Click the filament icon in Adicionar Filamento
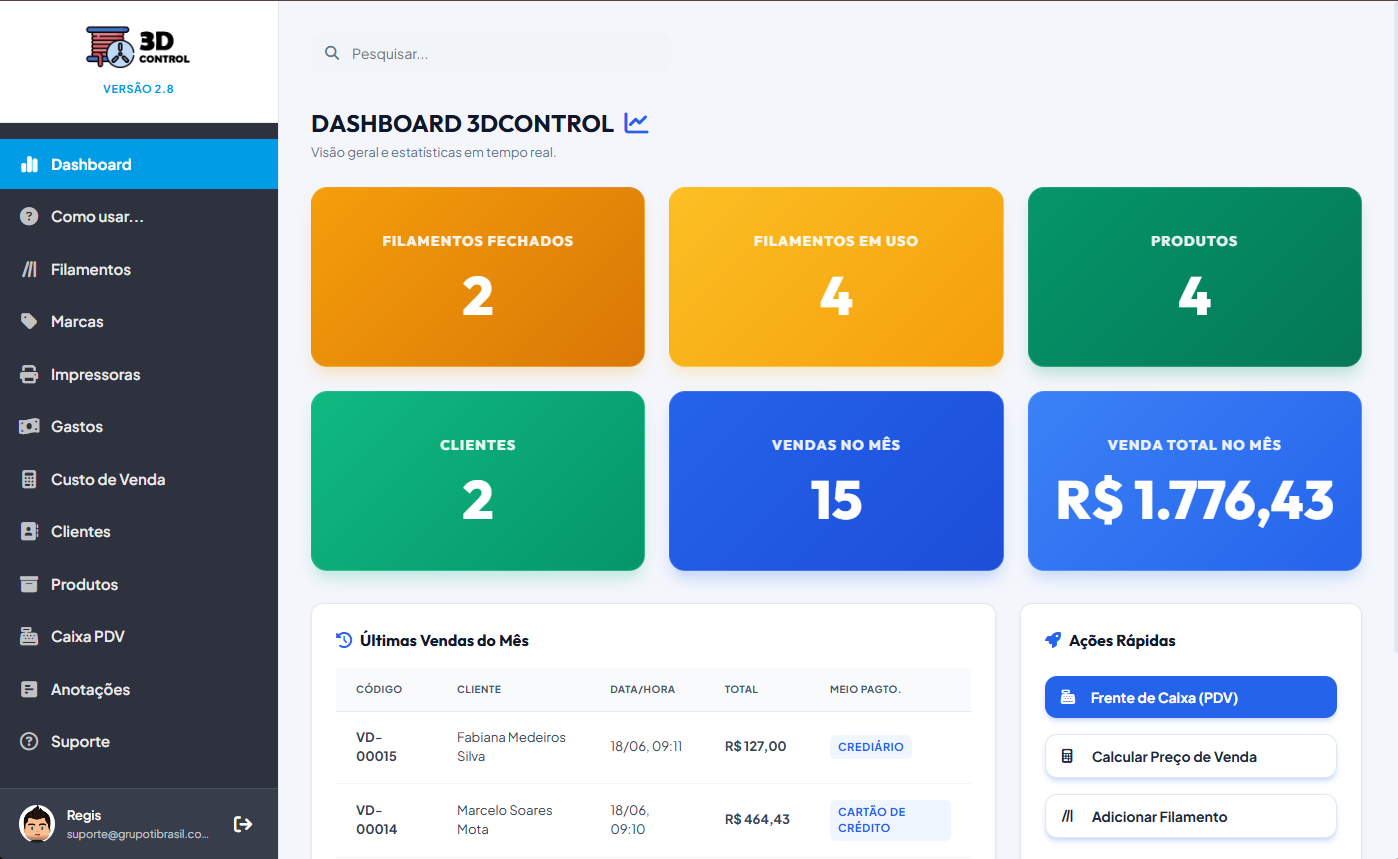The height and width of the screenshot is (859, 1398). coord(1067,817)
